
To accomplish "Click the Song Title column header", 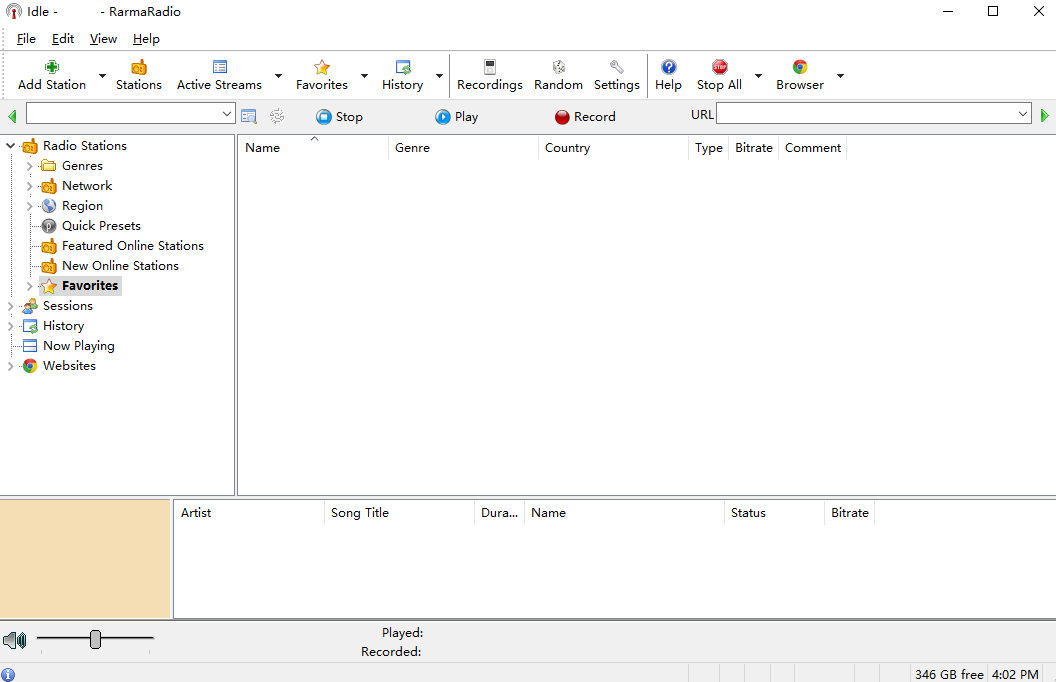I will pyautogui.click(x=399, y=512).
